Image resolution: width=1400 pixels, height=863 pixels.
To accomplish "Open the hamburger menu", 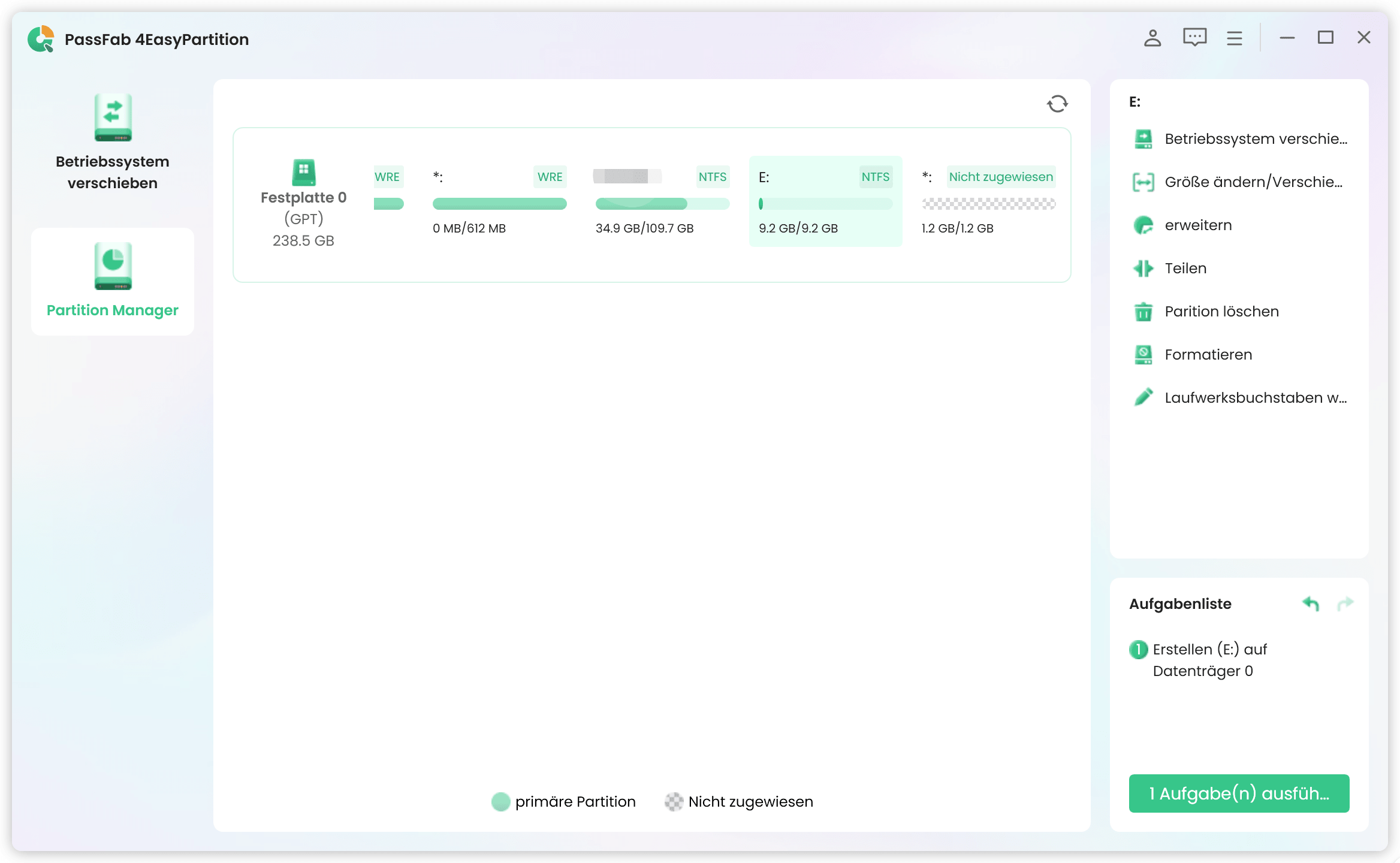I will click(x=1234, y=38).
